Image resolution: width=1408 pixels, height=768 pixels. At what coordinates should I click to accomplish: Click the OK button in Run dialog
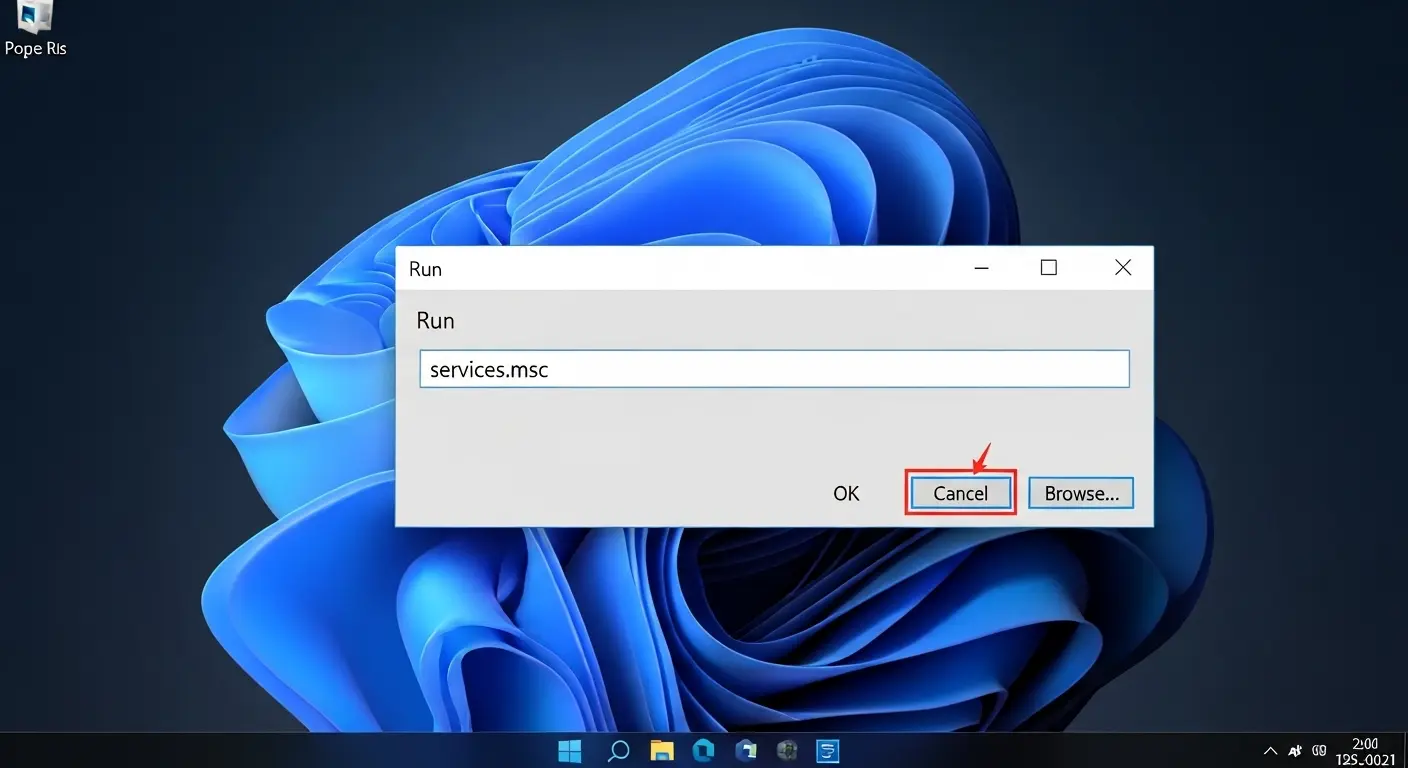pos(846,493)
